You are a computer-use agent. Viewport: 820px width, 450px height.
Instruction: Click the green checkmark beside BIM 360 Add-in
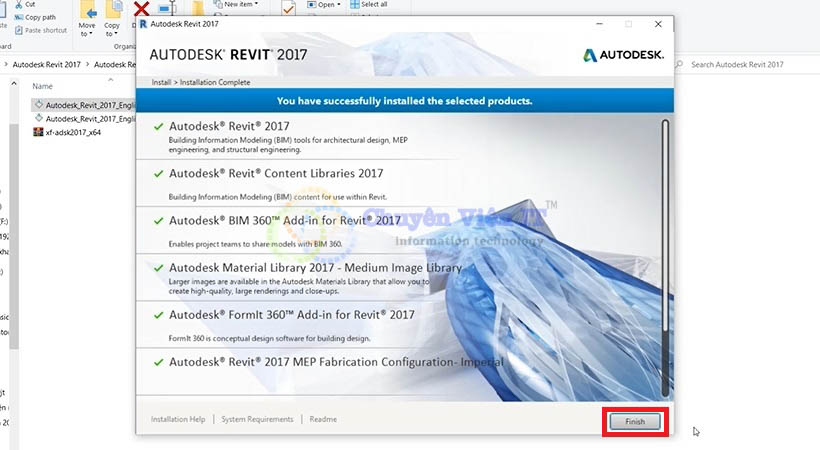point(158,221)
